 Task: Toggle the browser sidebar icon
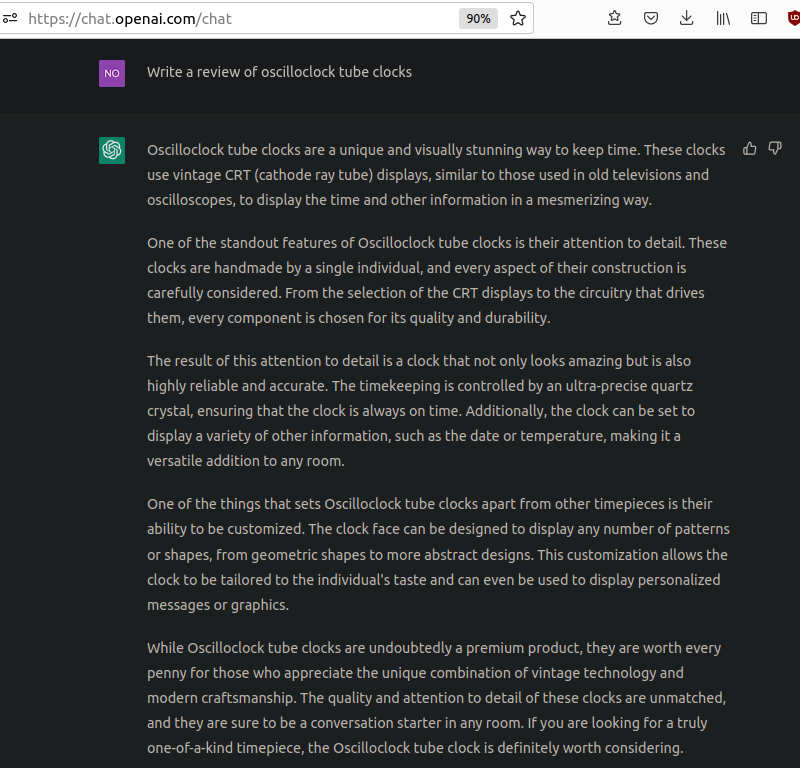click(x=759, y=18)
